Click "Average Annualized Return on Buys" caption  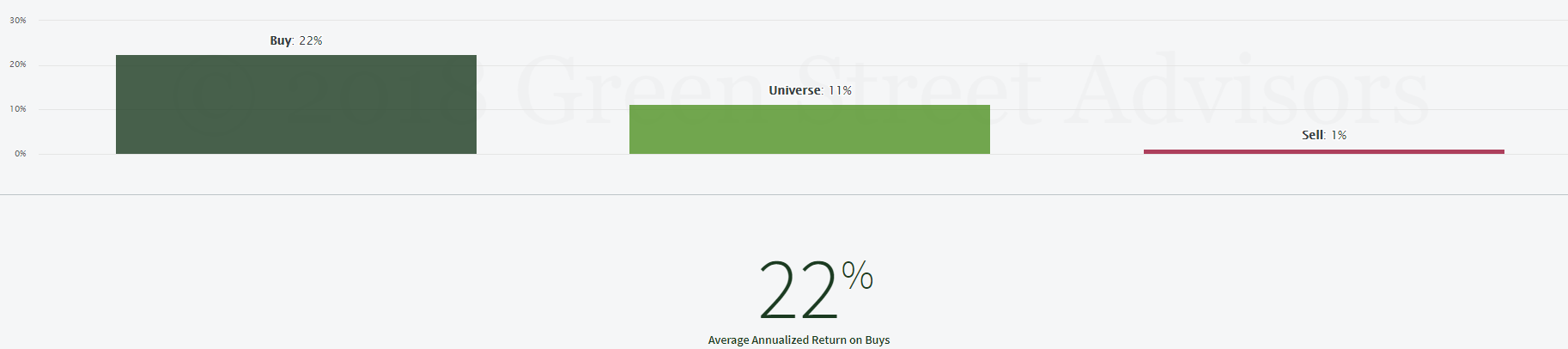799,340
